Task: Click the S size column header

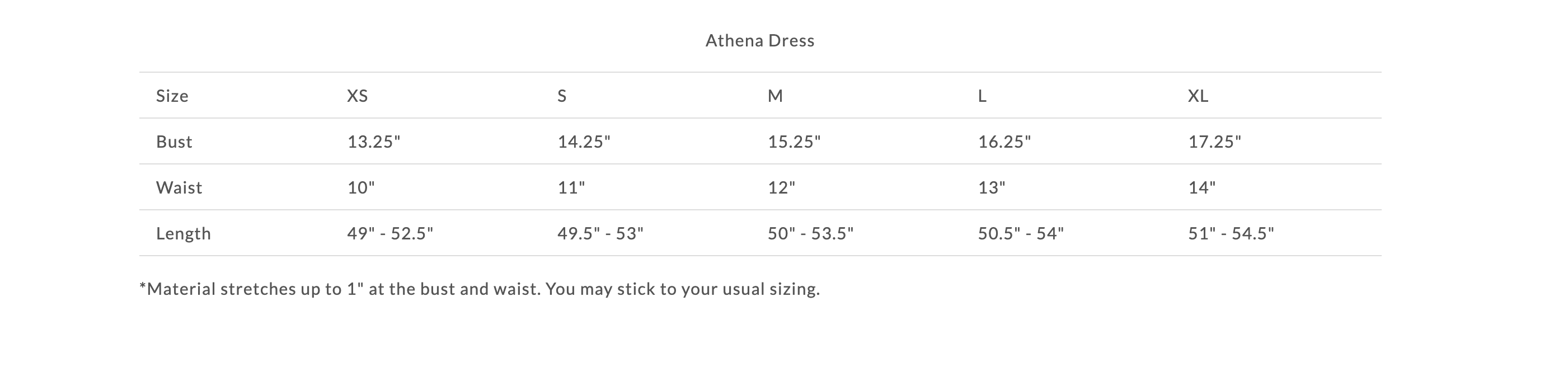Action: [562, 96]
